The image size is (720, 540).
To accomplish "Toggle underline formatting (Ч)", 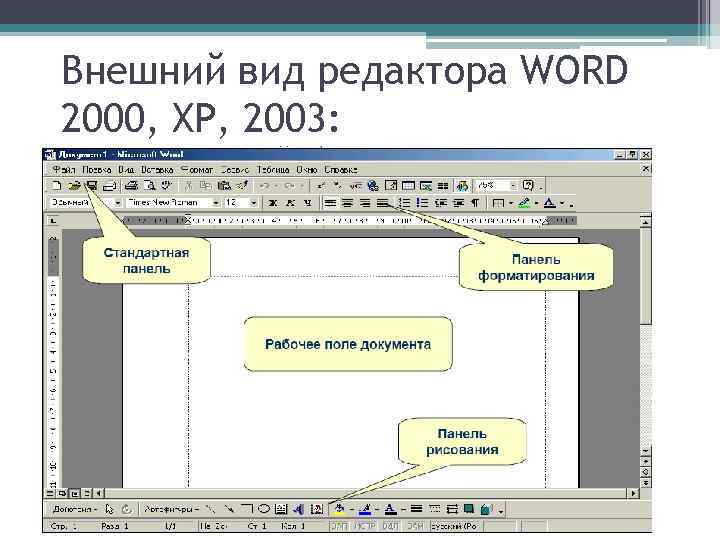I will pos(308,202).
